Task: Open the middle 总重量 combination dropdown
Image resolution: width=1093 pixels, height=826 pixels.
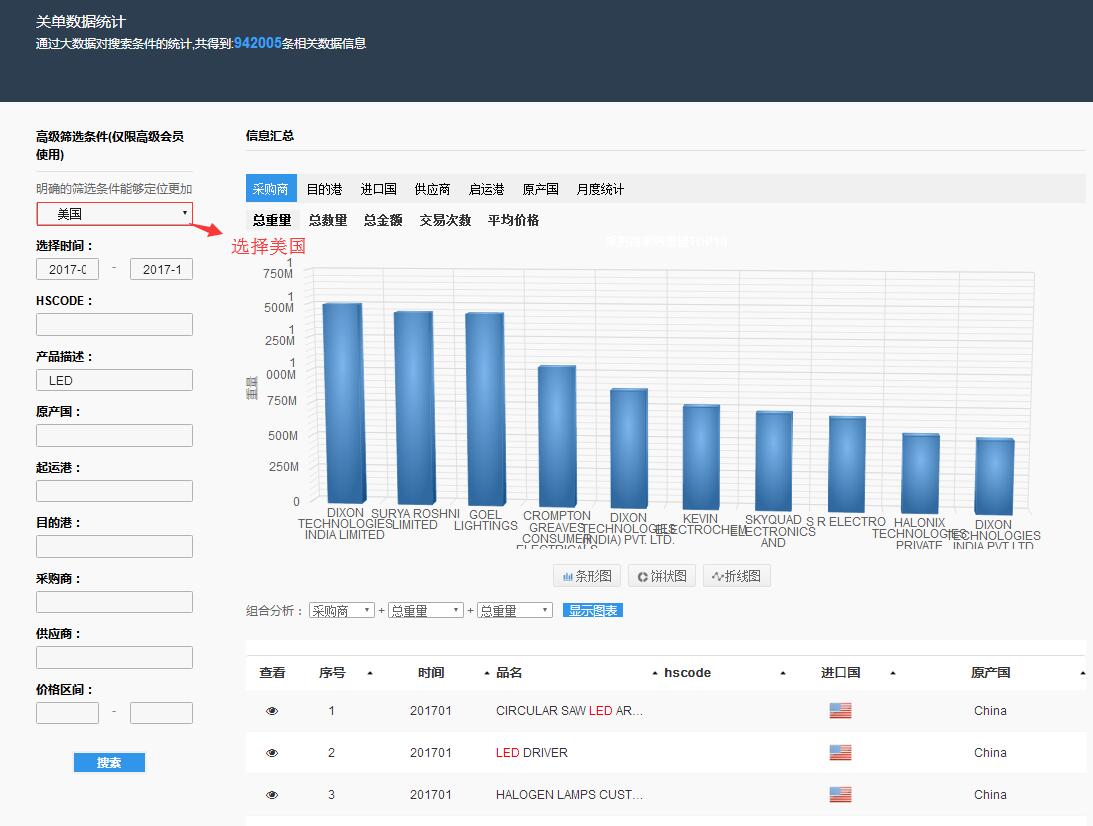Action: click(425, 611)
